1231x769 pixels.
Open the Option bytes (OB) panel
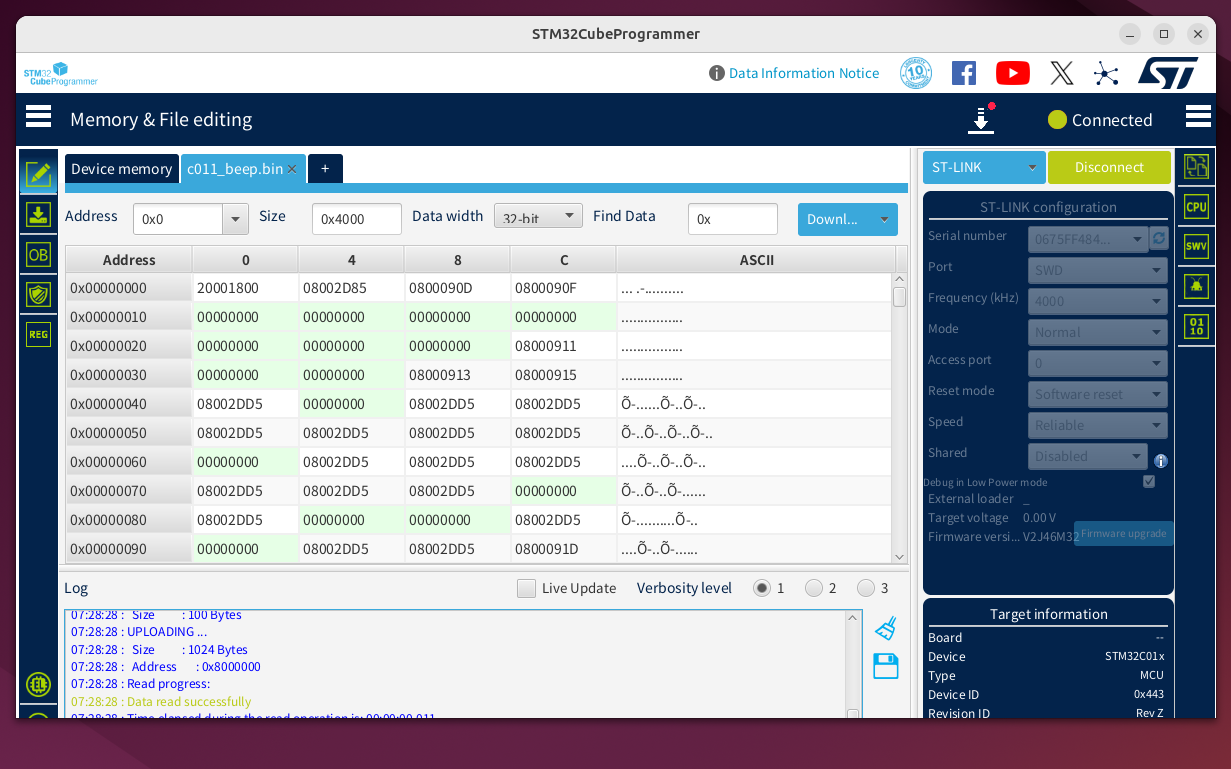[x=38, y=255]
